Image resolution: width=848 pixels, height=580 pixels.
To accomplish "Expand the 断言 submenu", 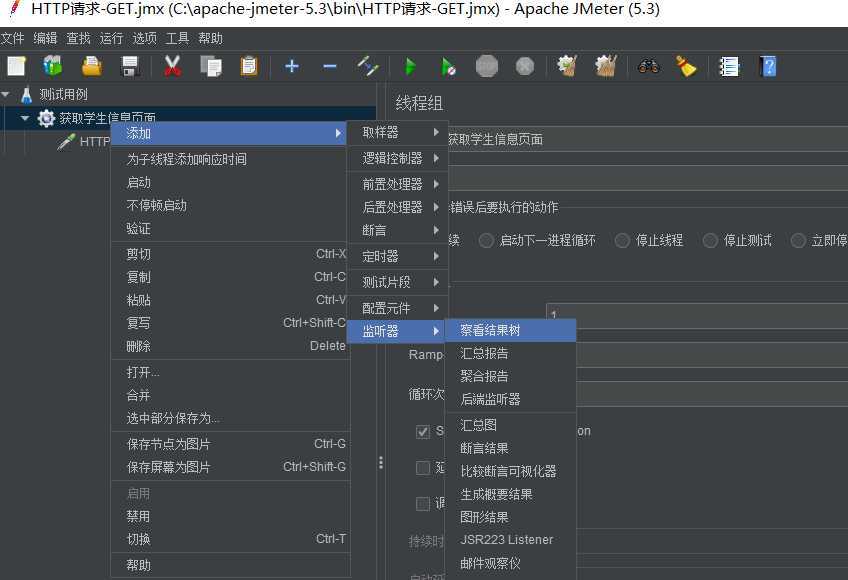I will (398, 230).
